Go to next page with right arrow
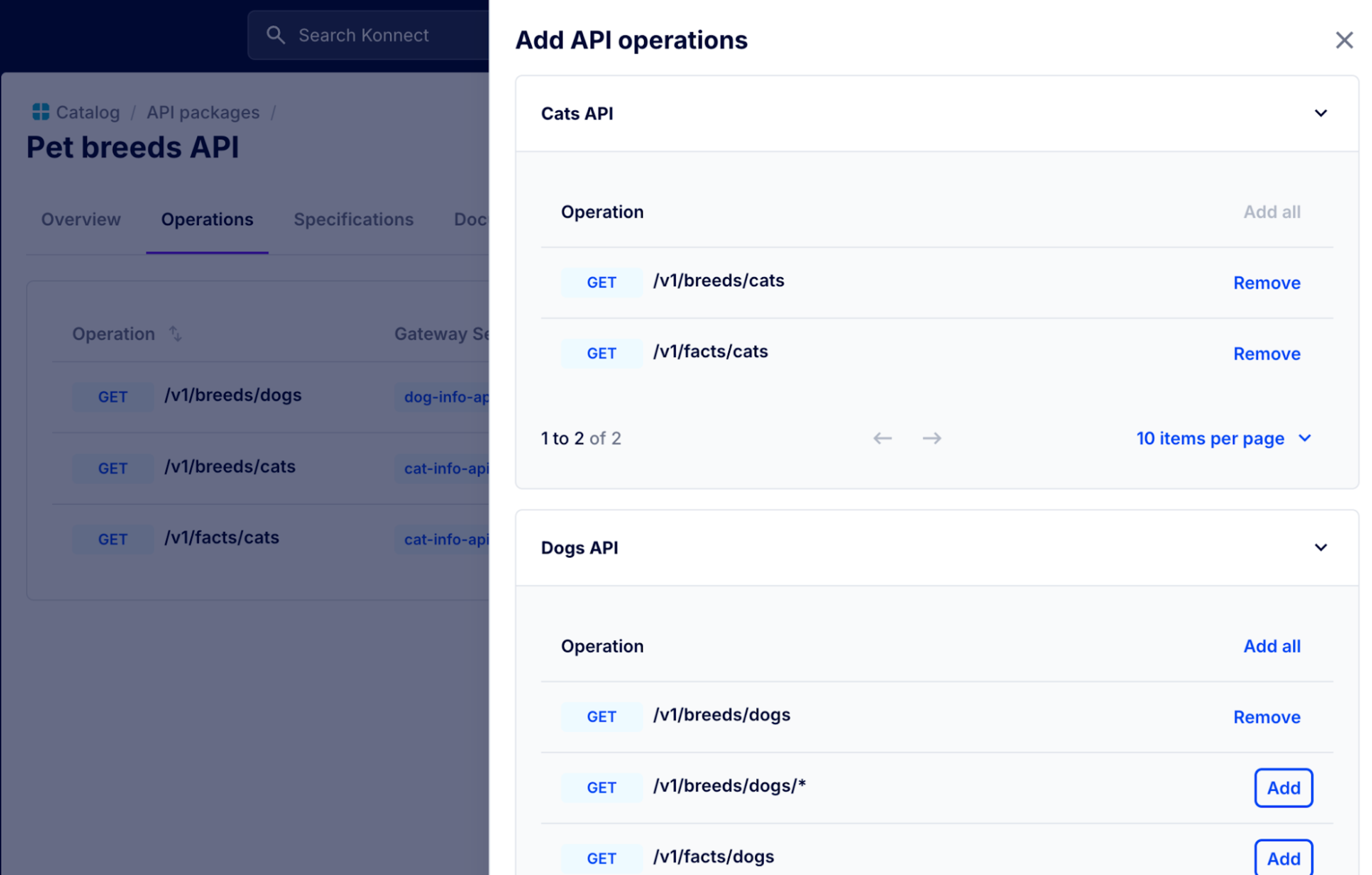 coord(931,439)
